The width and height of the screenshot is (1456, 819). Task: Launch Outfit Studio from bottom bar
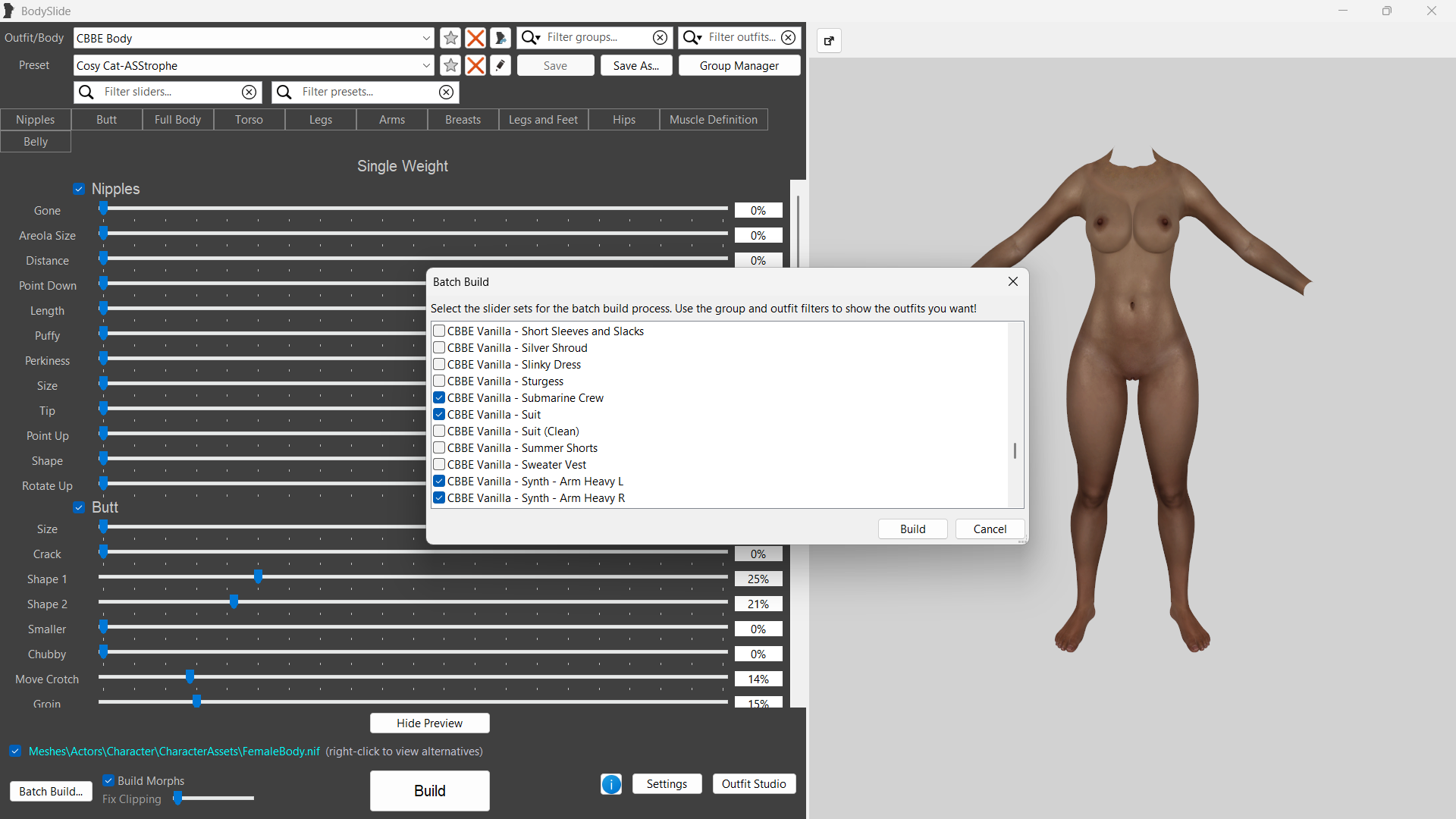point(755,783)
